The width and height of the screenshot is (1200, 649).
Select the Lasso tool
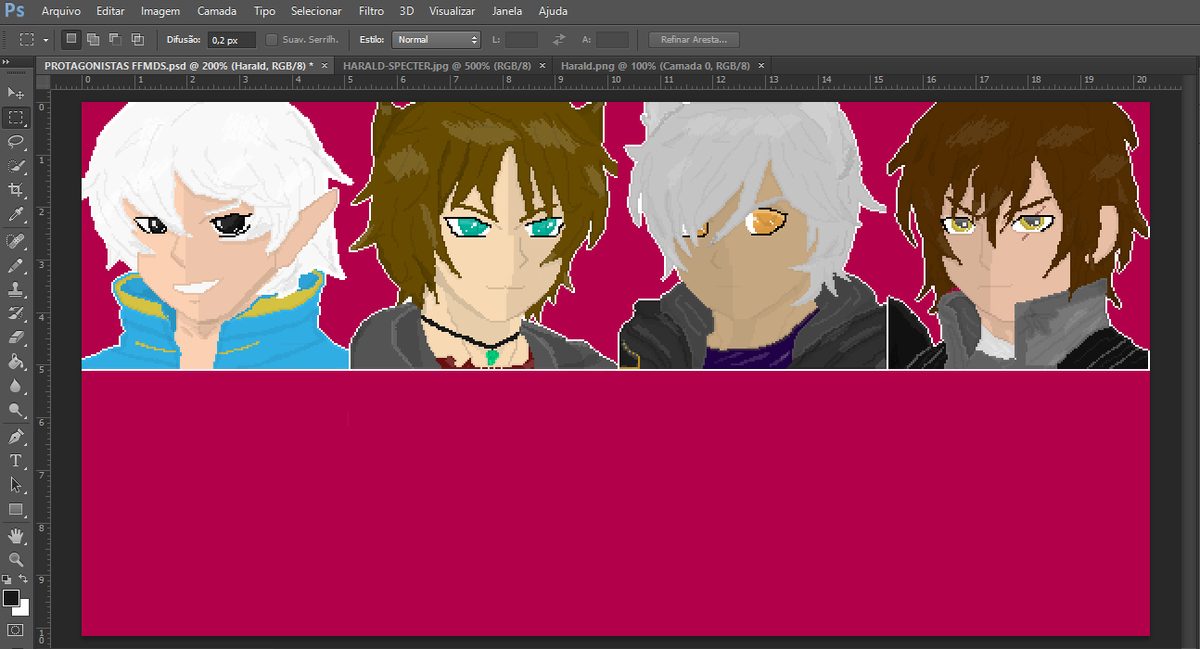15,141
